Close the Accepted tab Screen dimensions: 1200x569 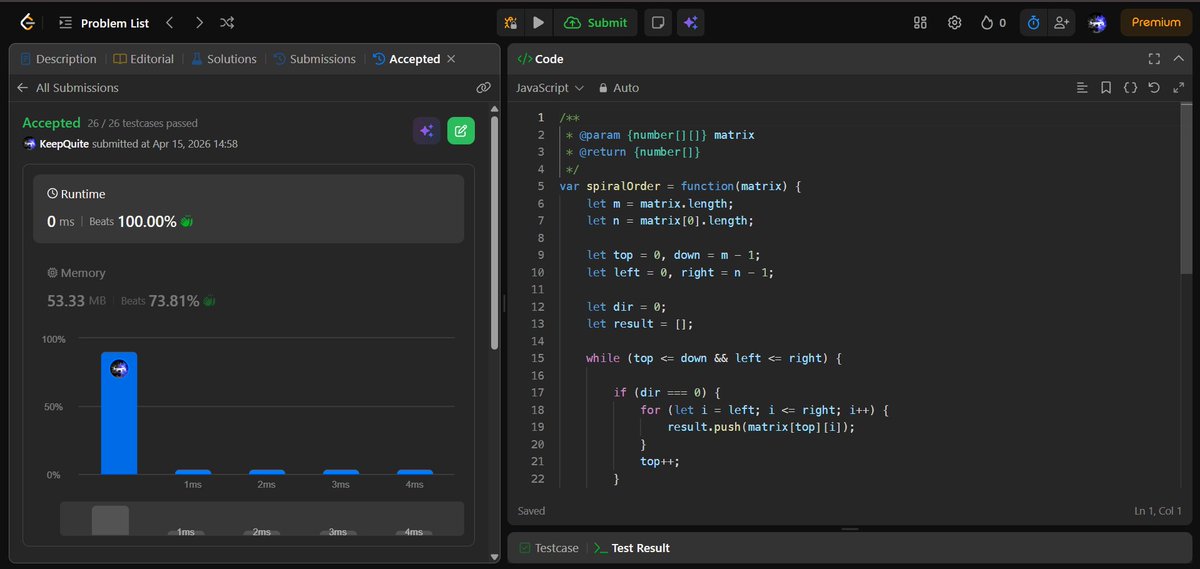(451, 59)
